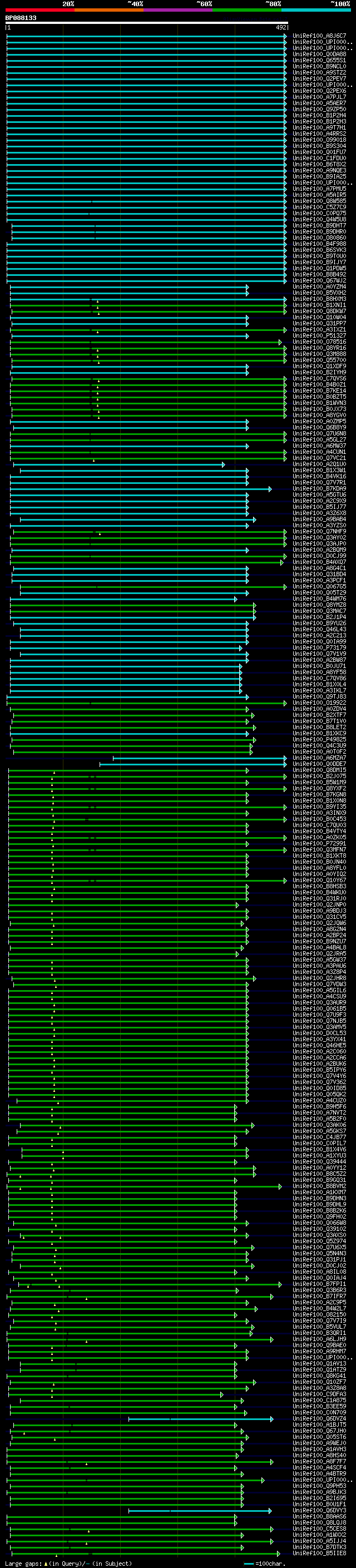This screenshot has width=356, height=1568.
Task: Open hit UniRef100_A8J6C7
Action: pyautogui.click(x=319, y=36)
